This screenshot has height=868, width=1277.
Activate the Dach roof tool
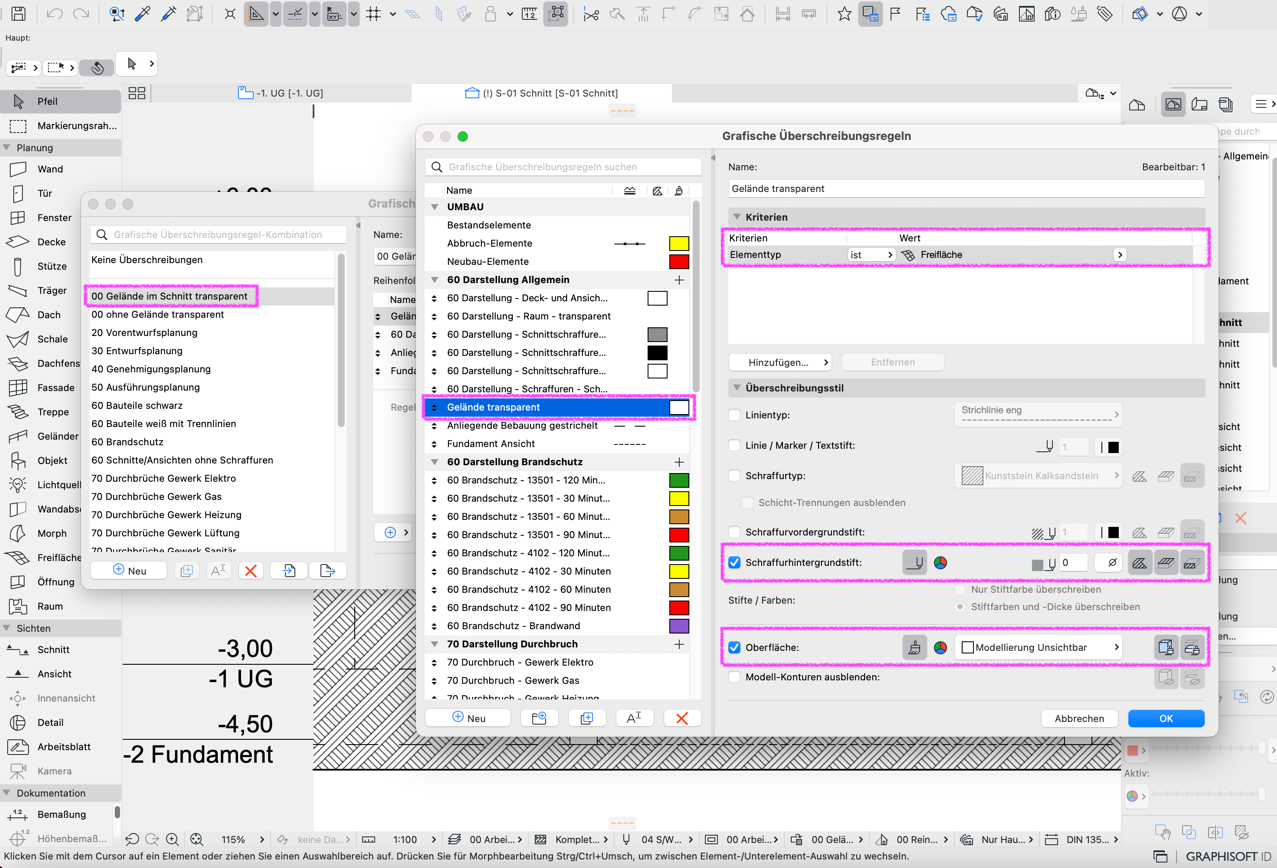point(60,314)
